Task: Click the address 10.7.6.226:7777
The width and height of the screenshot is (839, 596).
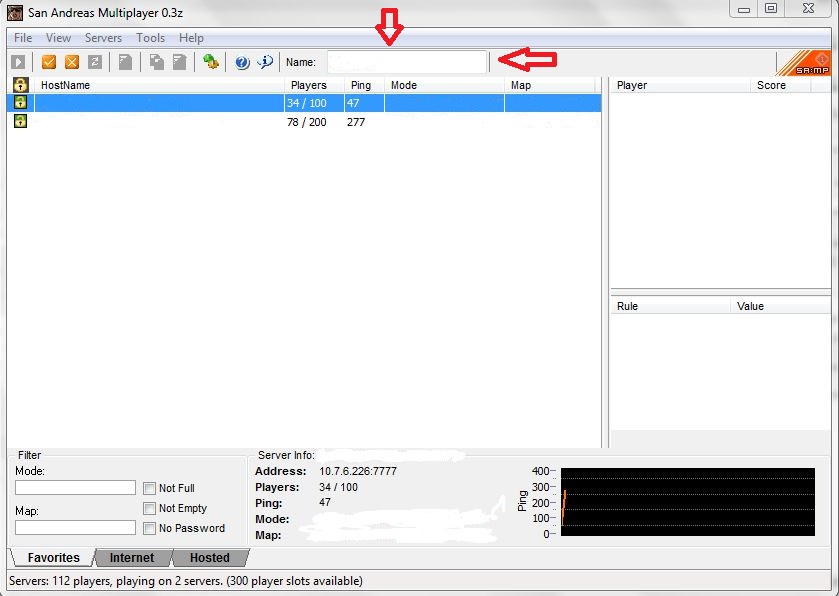Action: click(358, 471)
